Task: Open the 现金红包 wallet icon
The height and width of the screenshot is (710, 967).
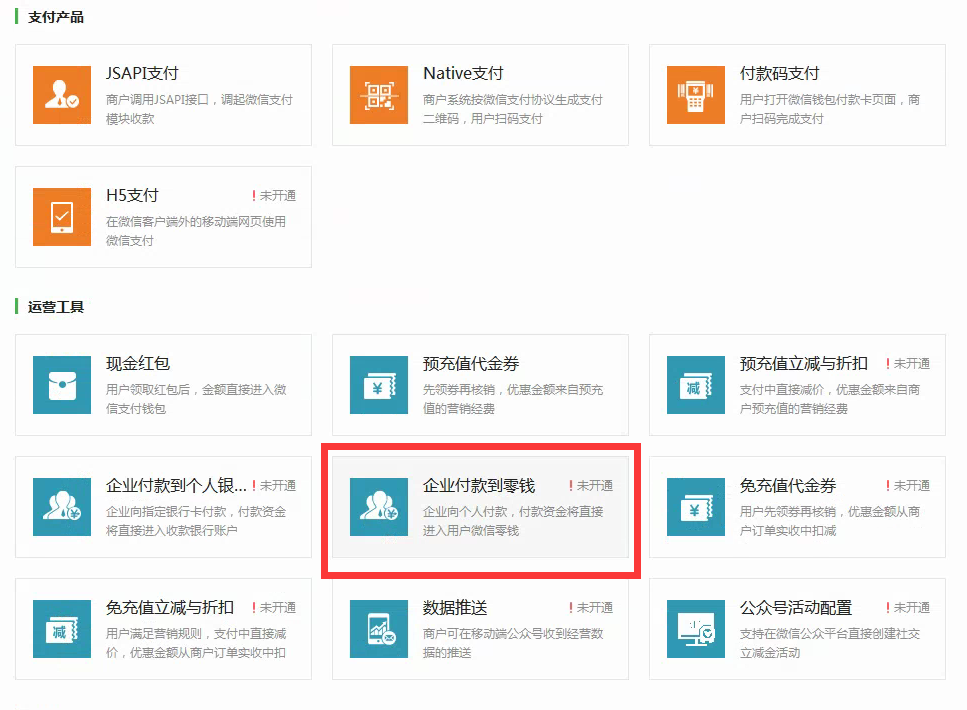Action: pyautogui.click(x=61, y=385)
